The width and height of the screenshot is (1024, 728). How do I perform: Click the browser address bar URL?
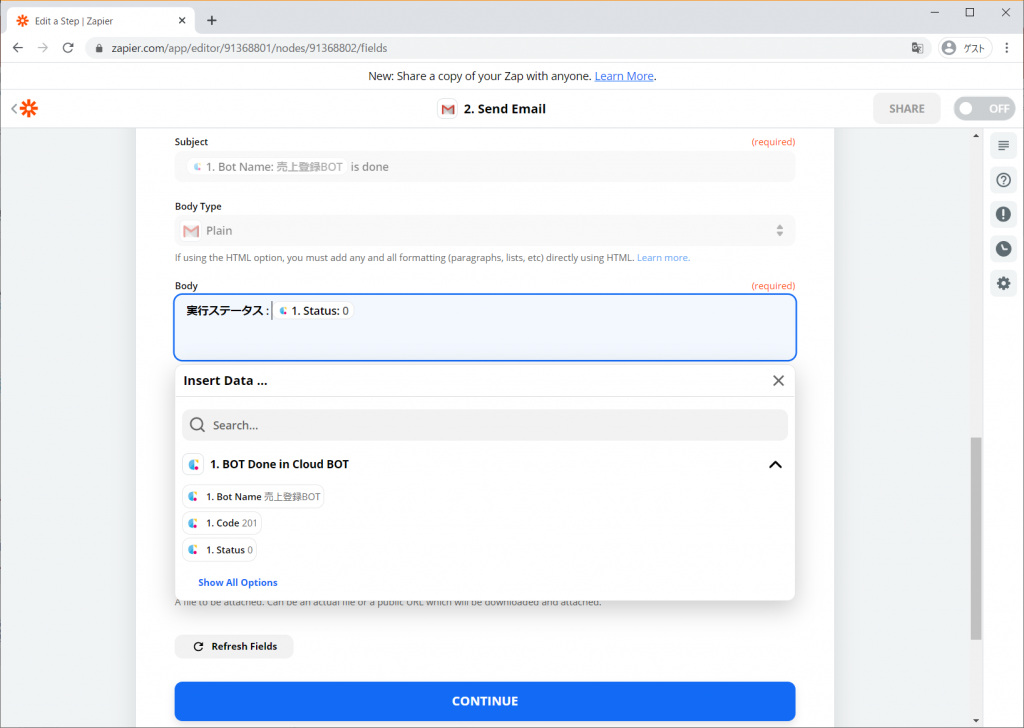(249, 48)
